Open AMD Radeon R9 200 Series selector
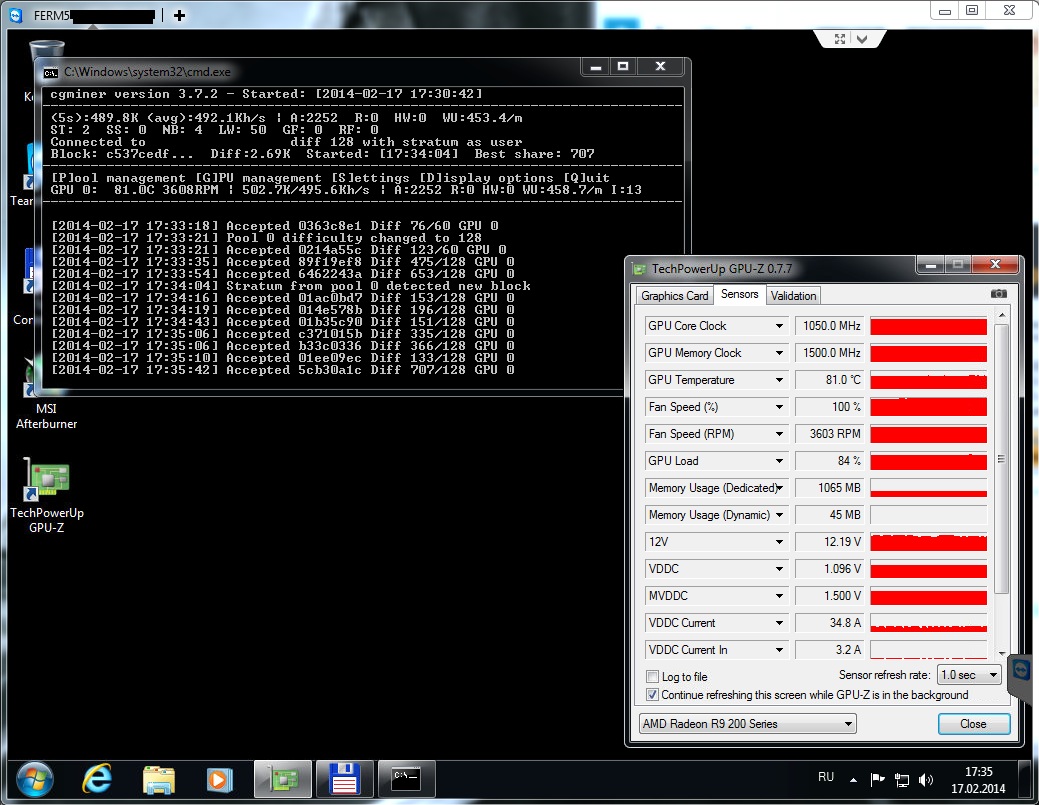Screen dimensions: 1039x805 pos(747,724)
